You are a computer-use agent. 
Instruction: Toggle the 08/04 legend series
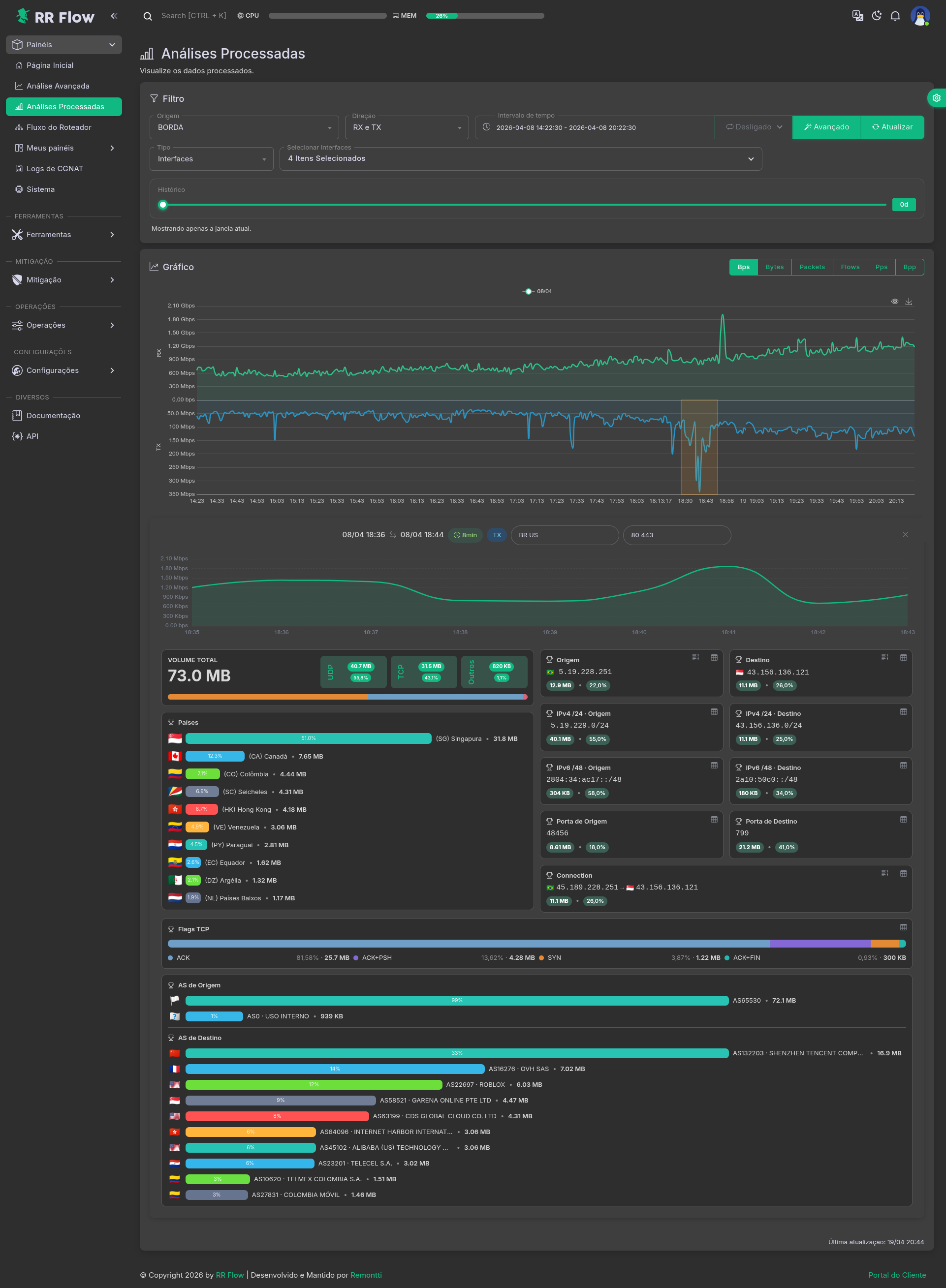click(x=537, y=291)
